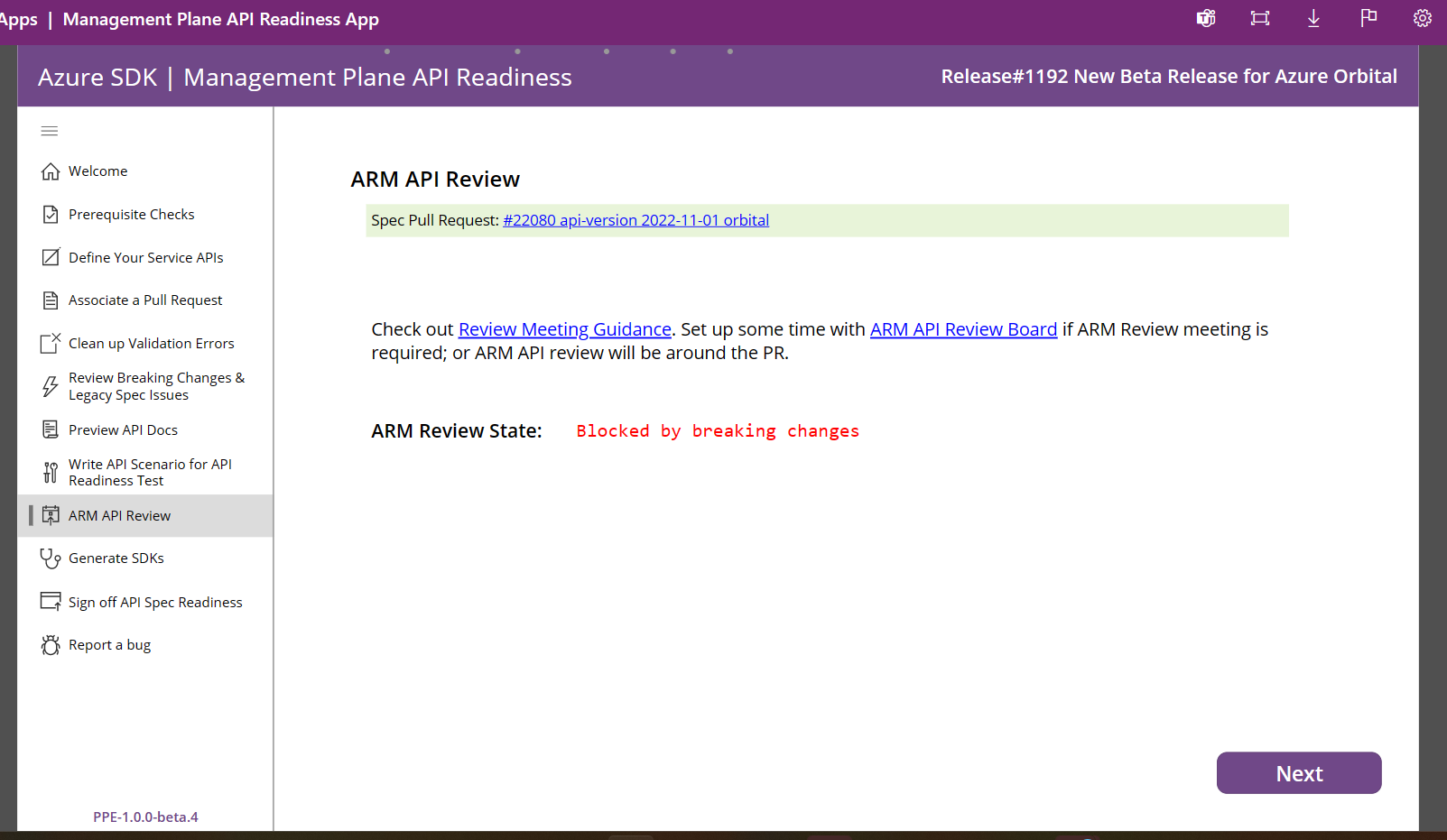Click the flag icon in top bar
1447x840 pixels.
click(x=1368, y=18)
